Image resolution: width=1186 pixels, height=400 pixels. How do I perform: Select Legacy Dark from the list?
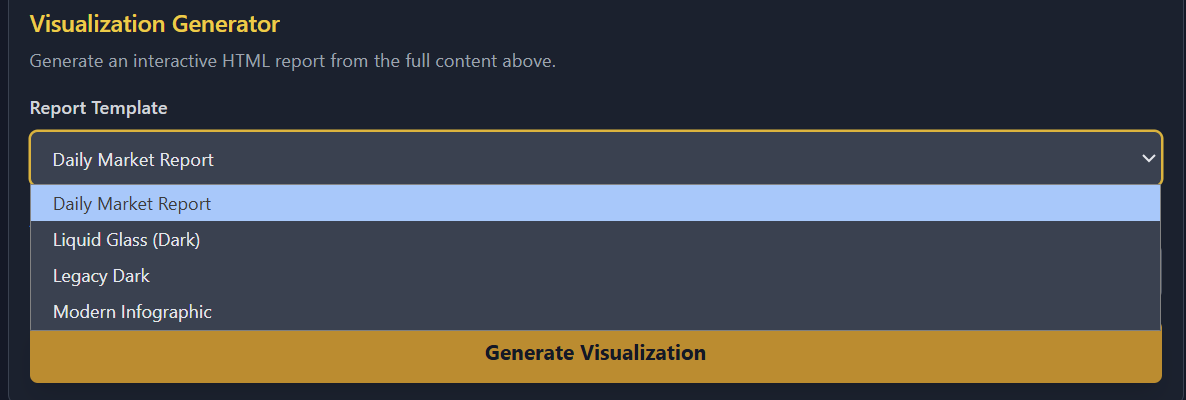tap(101, 276)
